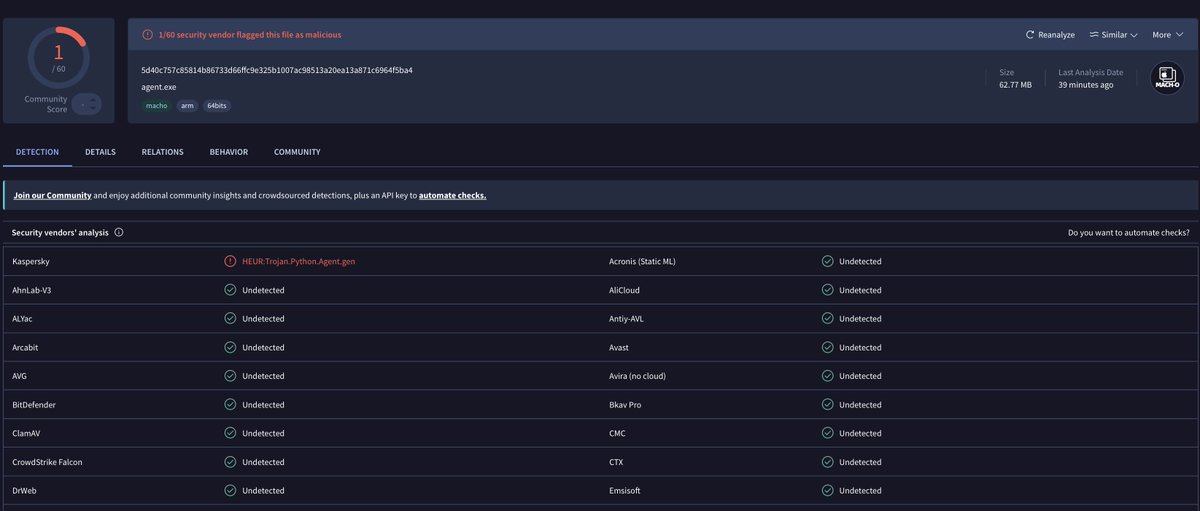1200x511 pixels.
Task: Click the checkmark icon in the AVG row
Action: point(230,376)
